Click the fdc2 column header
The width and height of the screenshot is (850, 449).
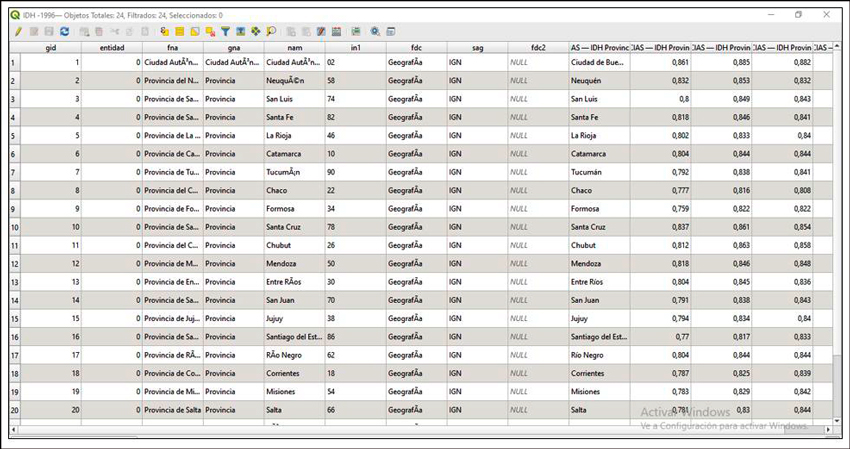pyautogui.click(x=538, y=47)
